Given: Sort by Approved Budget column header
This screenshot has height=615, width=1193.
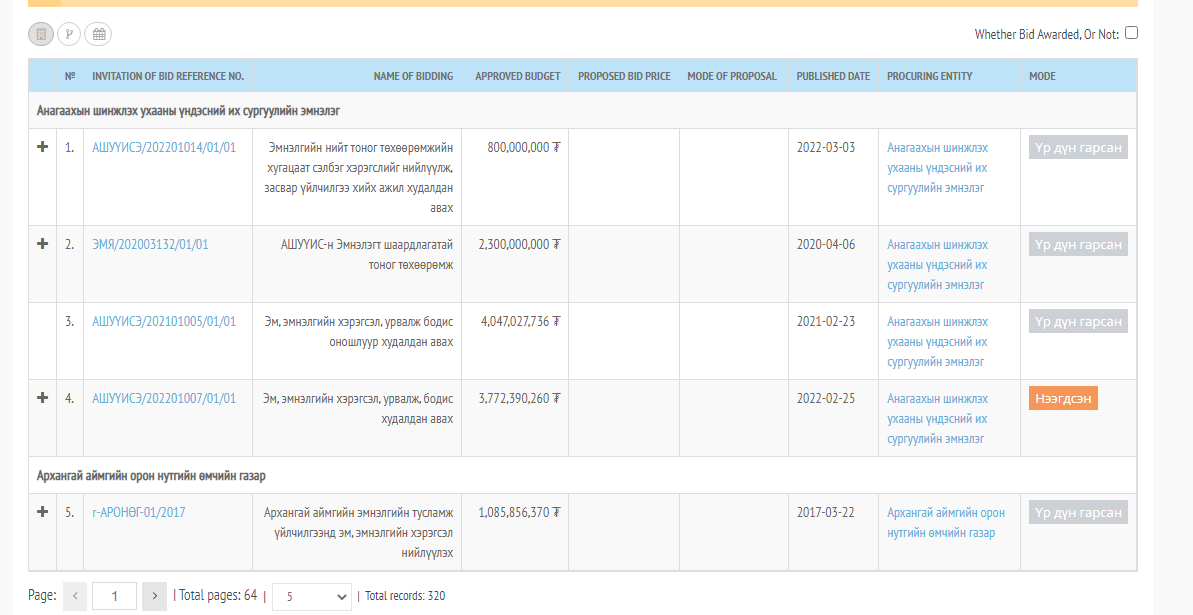Looking at the screenshot, I should pos(517,76).
